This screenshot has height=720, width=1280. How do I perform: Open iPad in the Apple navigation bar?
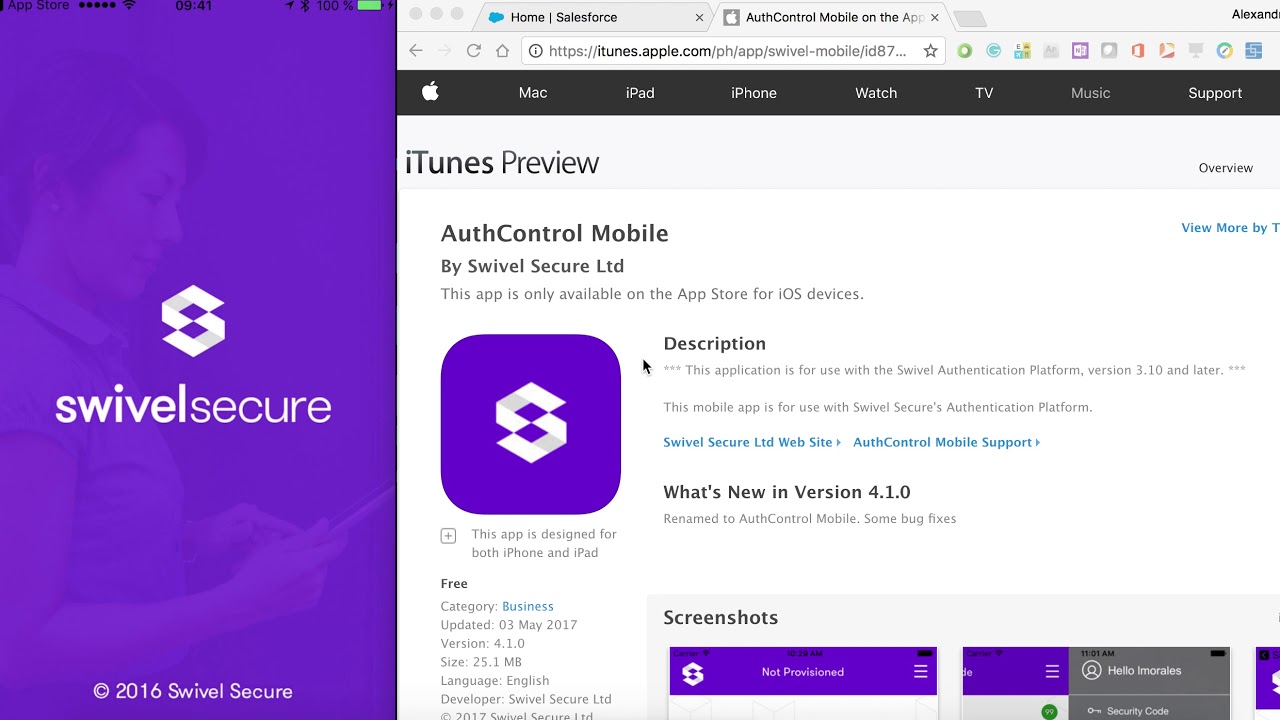click(640, 93)
